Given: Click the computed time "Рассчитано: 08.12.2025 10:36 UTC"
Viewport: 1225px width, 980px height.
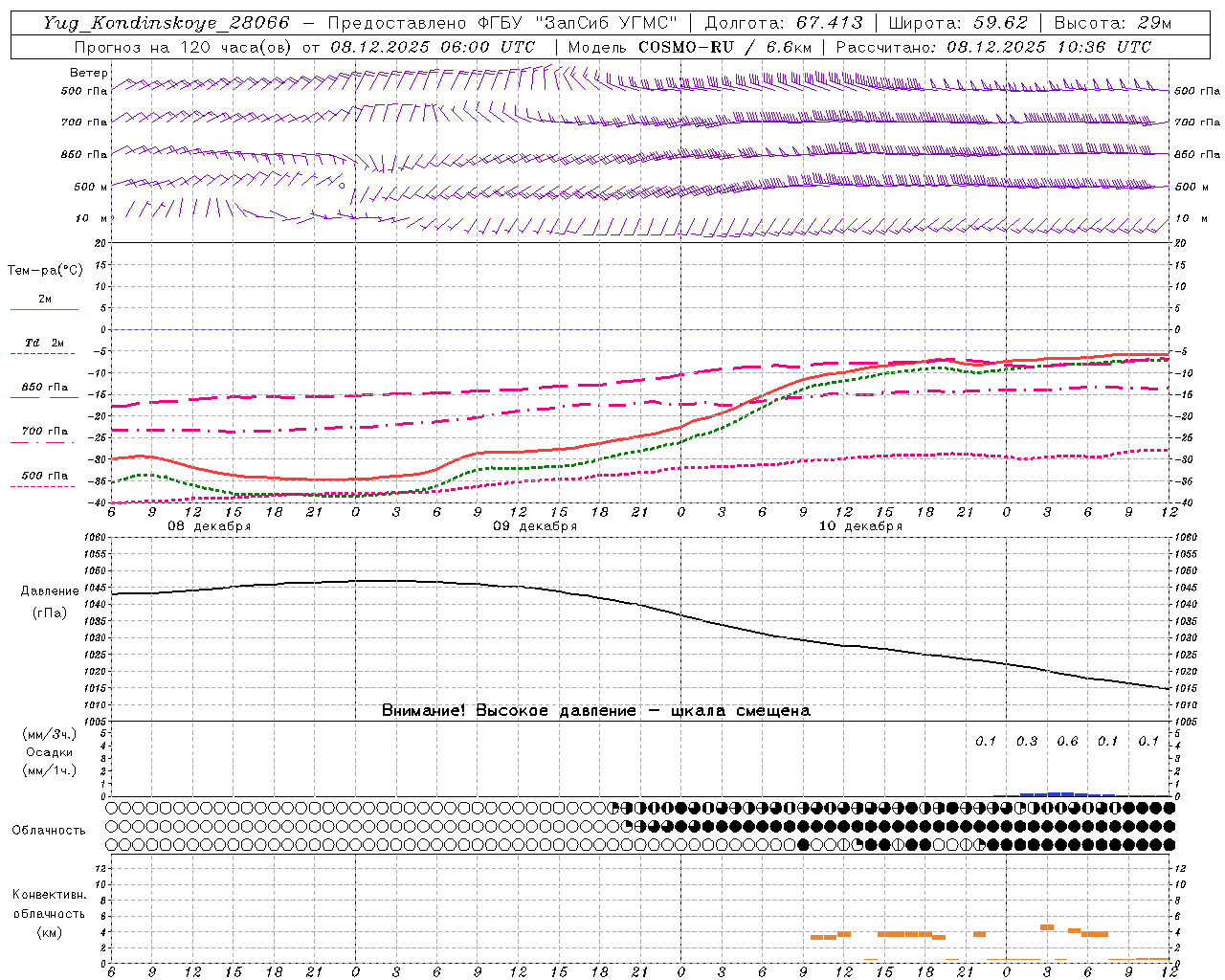Looking at the screenshot, I should (993, 47).
